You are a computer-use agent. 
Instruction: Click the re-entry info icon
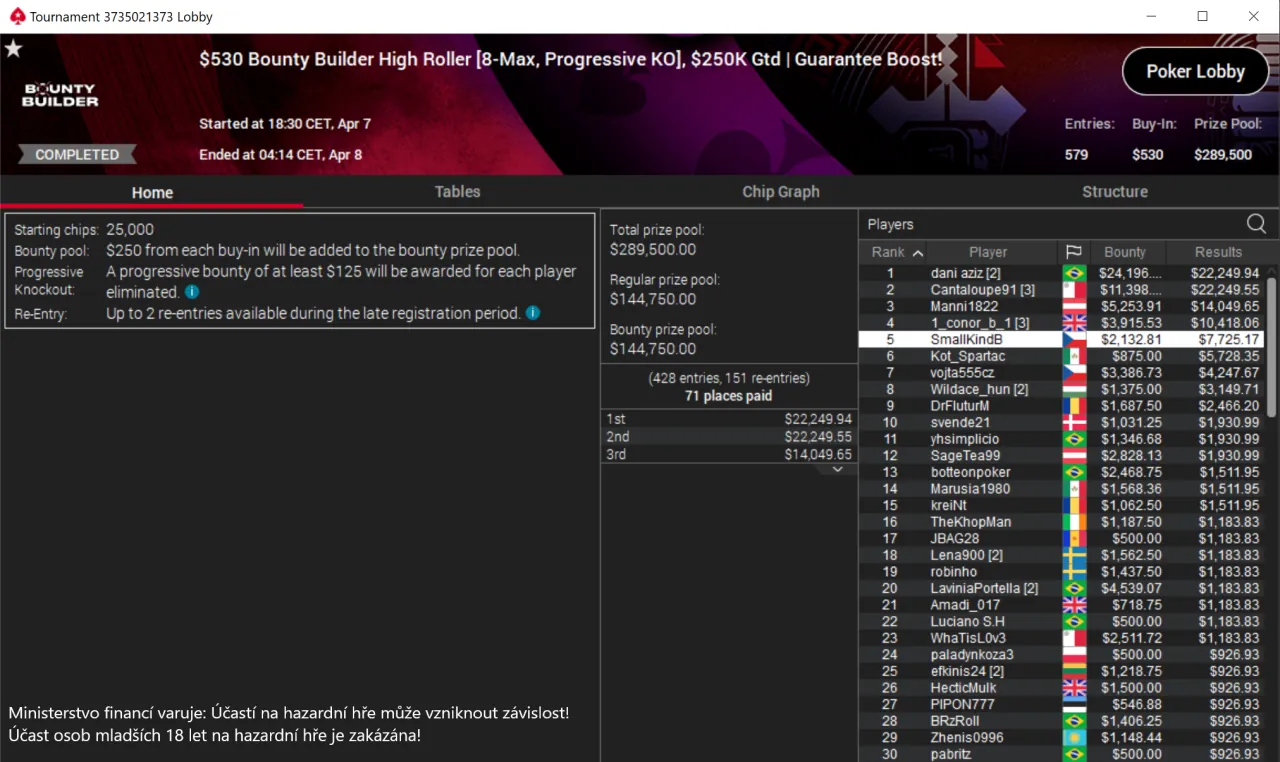click(533, 313)
